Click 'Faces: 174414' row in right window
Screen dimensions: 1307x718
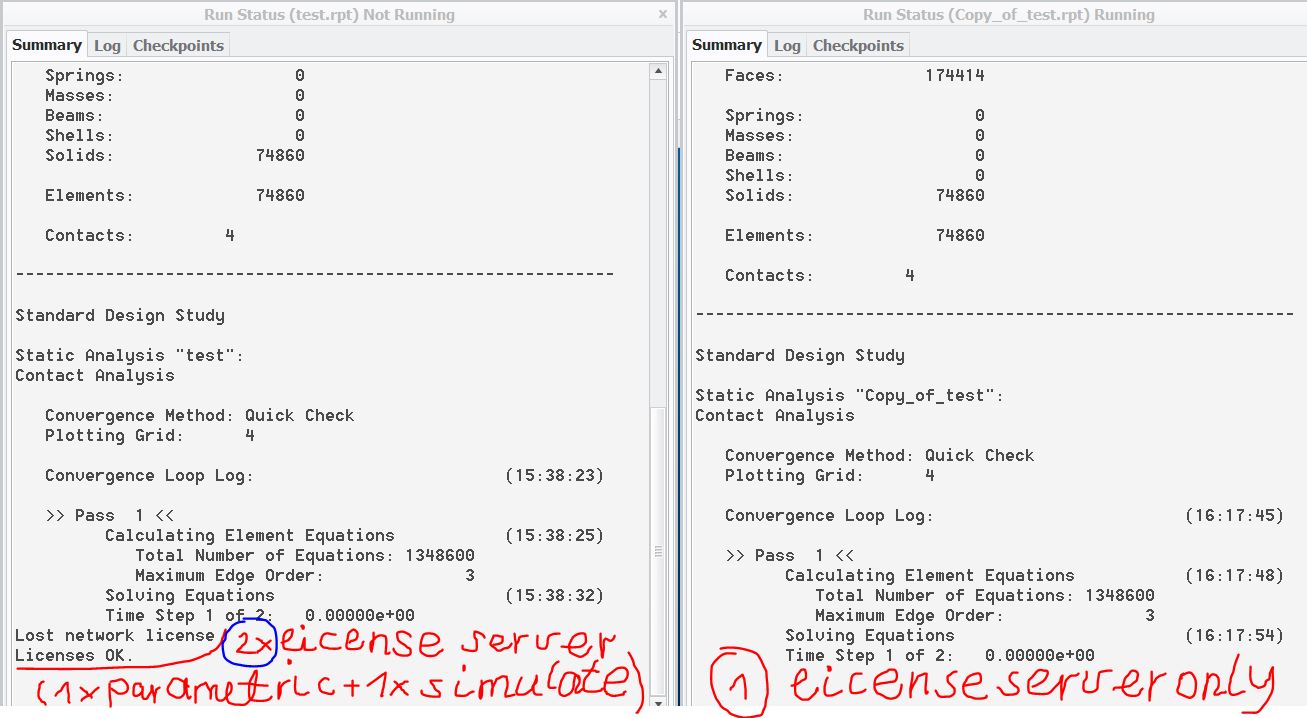tap(855, 75)
